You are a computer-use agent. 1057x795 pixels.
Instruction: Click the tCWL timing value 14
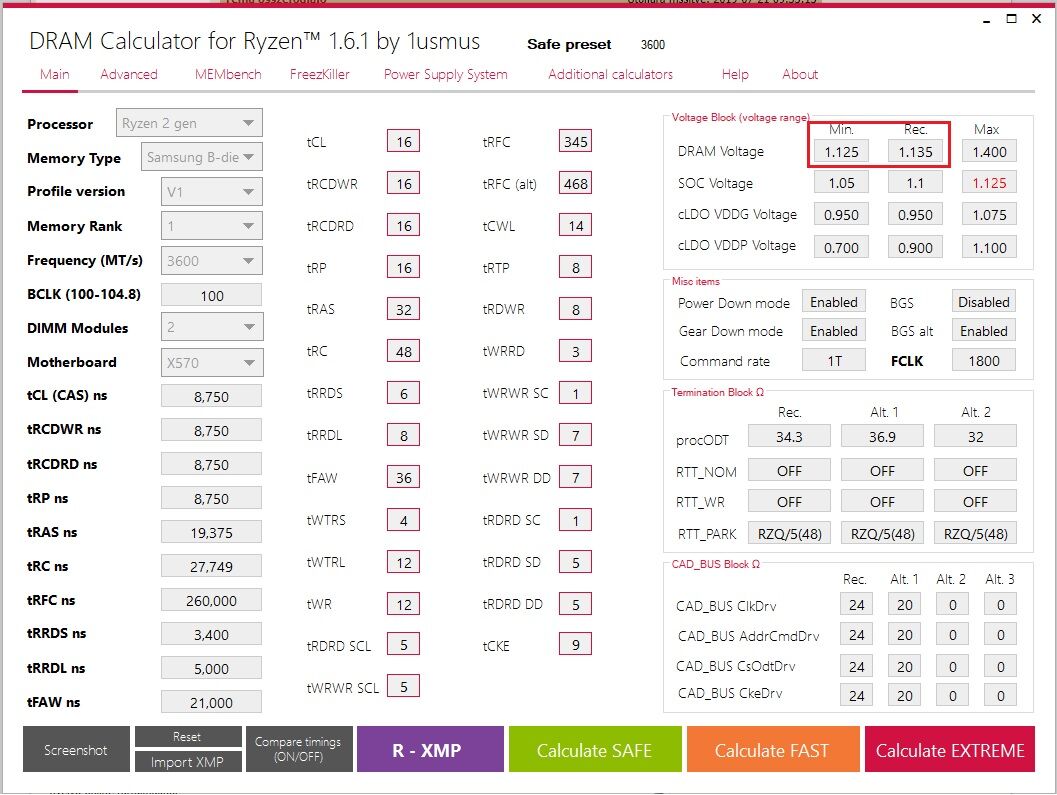(x=576, y=225)
